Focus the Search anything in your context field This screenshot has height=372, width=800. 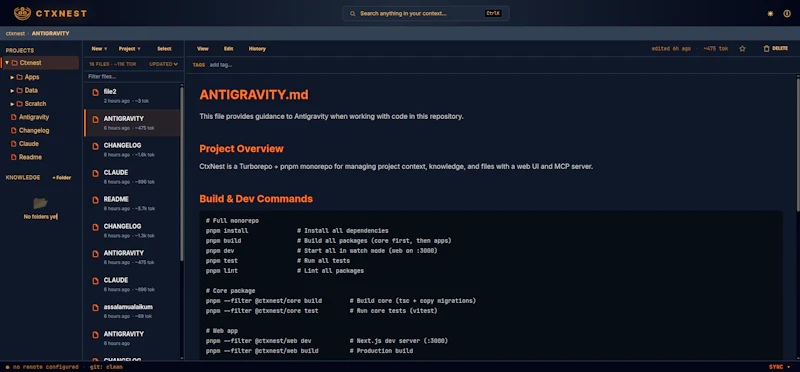click(x=426, y=14)
